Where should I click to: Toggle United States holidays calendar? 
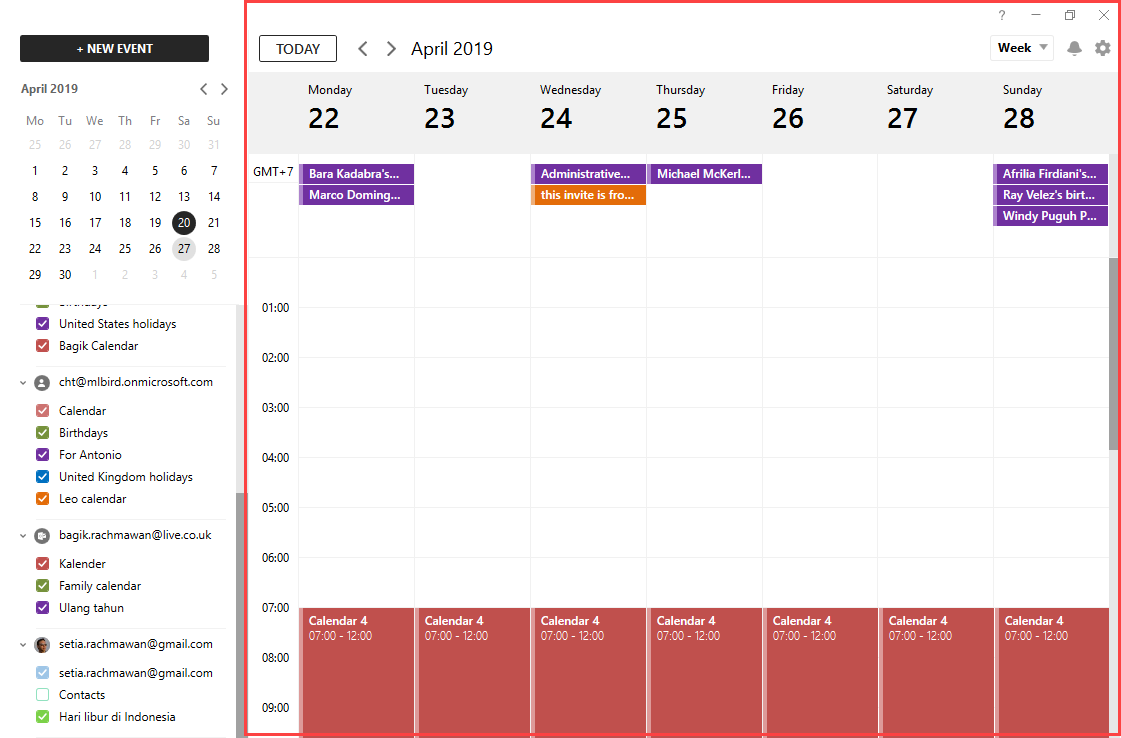pyautogui.click(x=42, y=324)
